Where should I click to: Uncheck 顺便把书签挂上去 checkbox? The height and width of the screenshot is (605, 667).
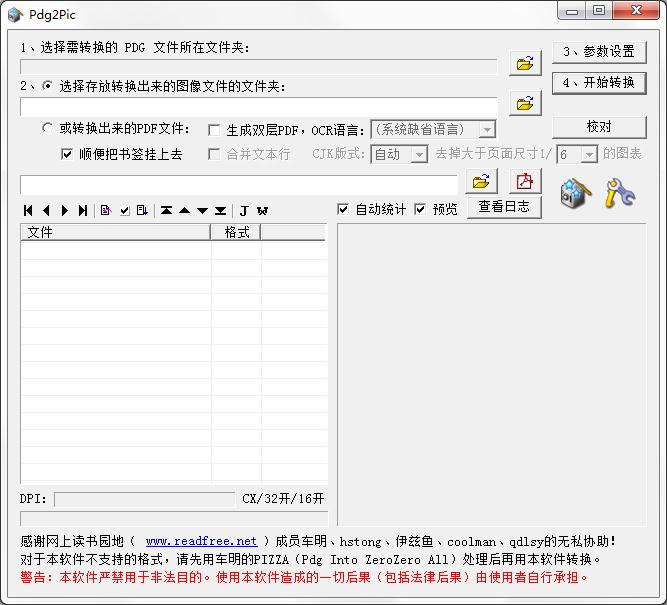67,154
